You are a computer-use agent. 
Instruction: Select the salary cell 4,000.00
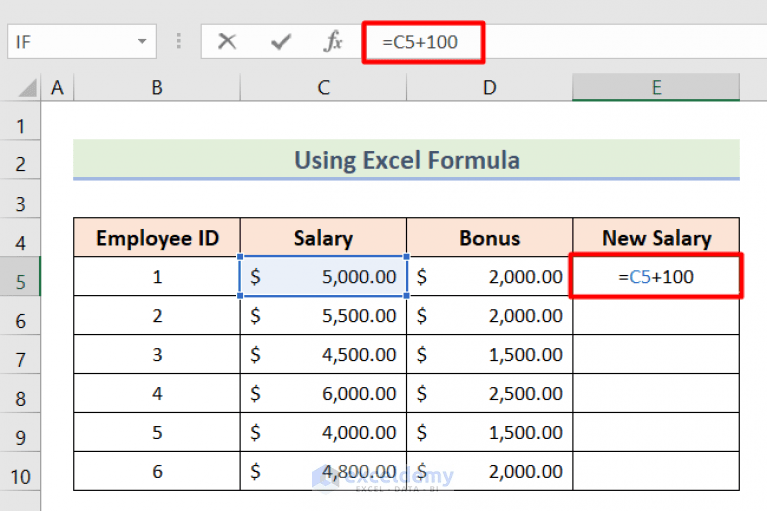coord(323,432)
